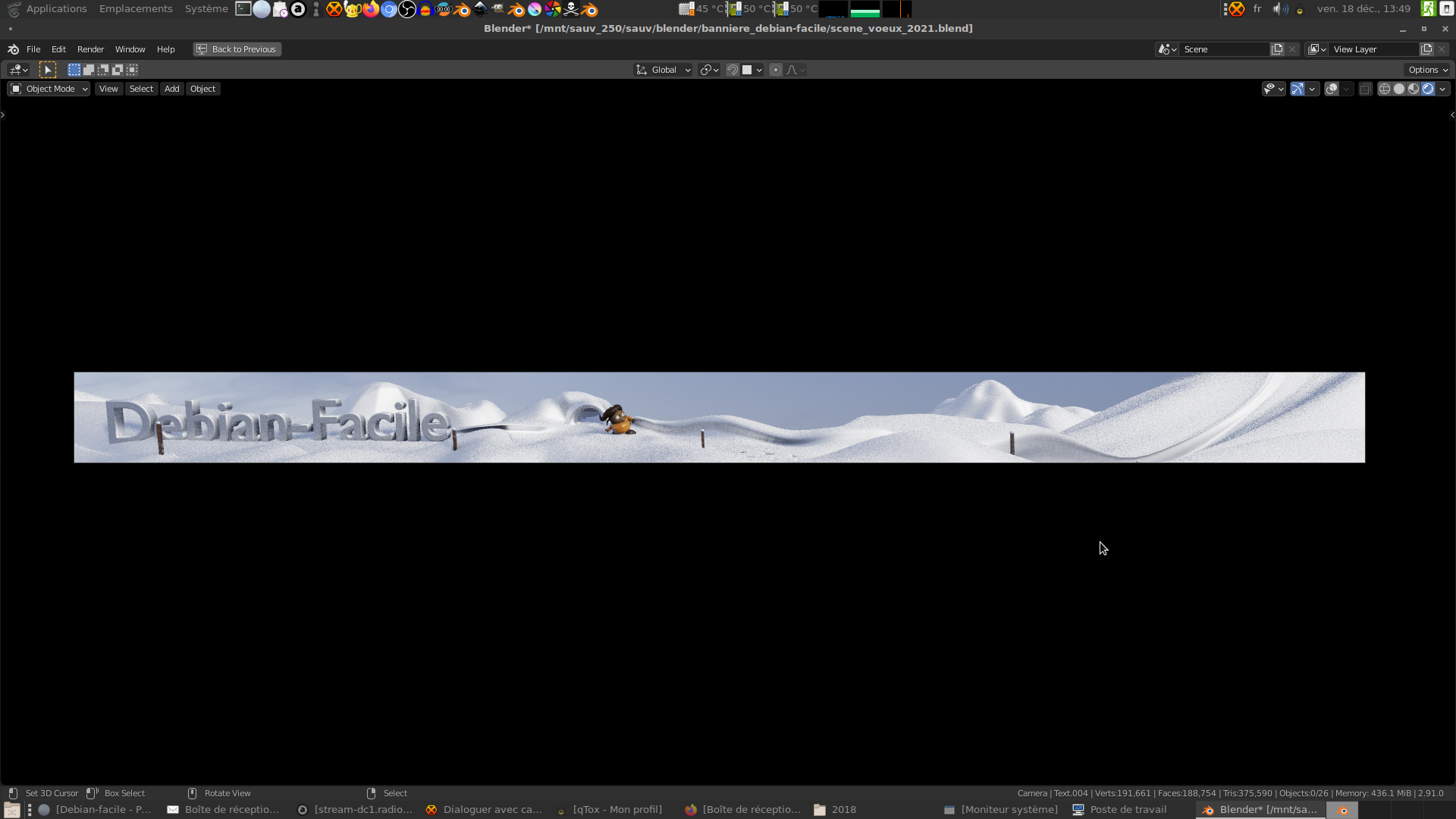Switch to Wireframe shading
This screenshot has height=819, width=1456.
click(x=1385, y=89)
